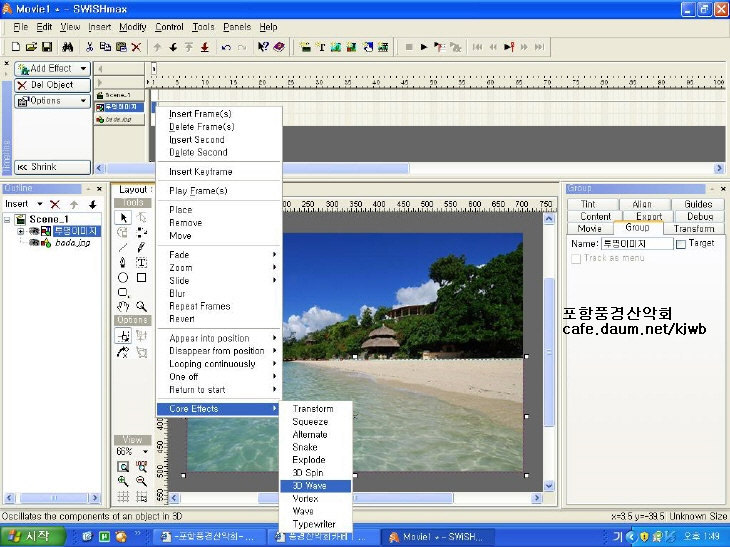Click the Zoom out view icon
The width and height of the screenshot is (730, 547).
click(142, 481)
